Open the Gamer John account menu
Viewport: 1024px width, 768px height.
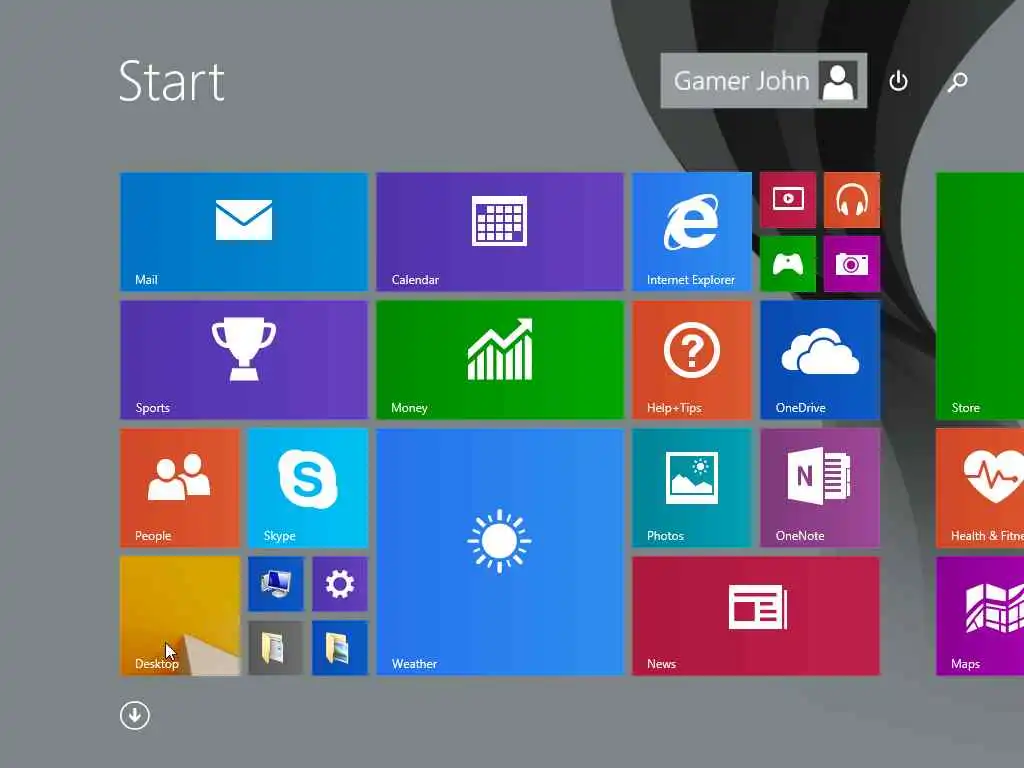763,80
